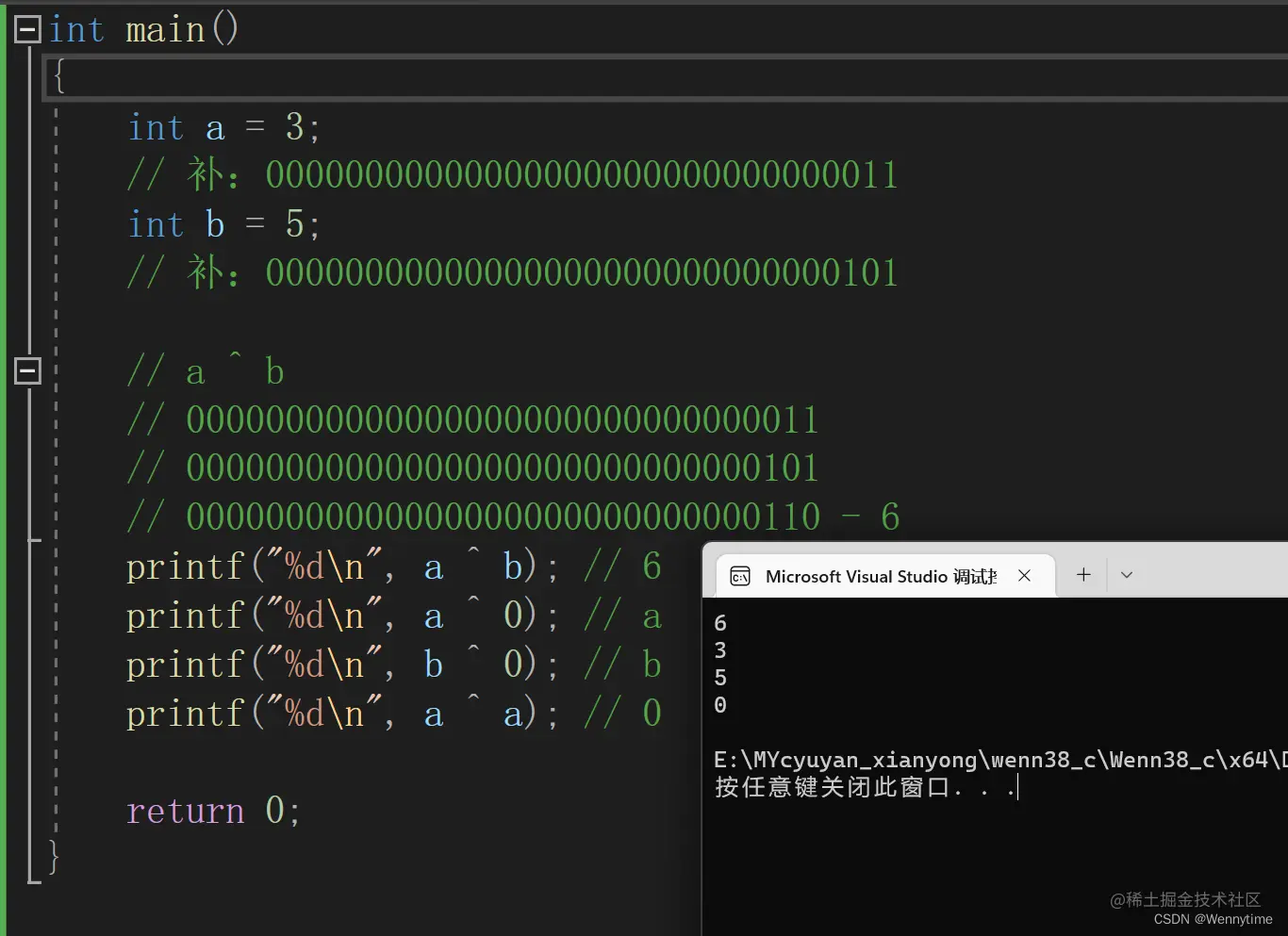
Task: Click the opening brace line of main
Action: [x=666, y=77]
